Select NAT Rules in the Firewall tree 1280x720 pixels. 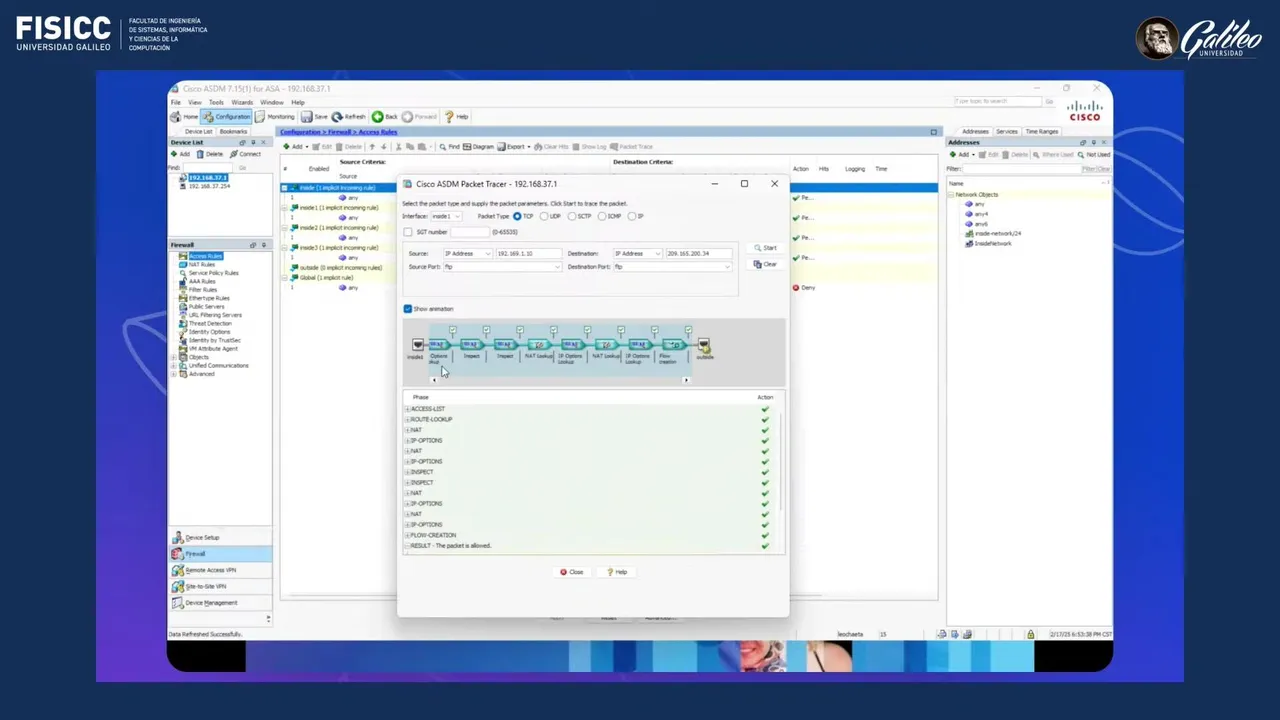tap(201, 264)
